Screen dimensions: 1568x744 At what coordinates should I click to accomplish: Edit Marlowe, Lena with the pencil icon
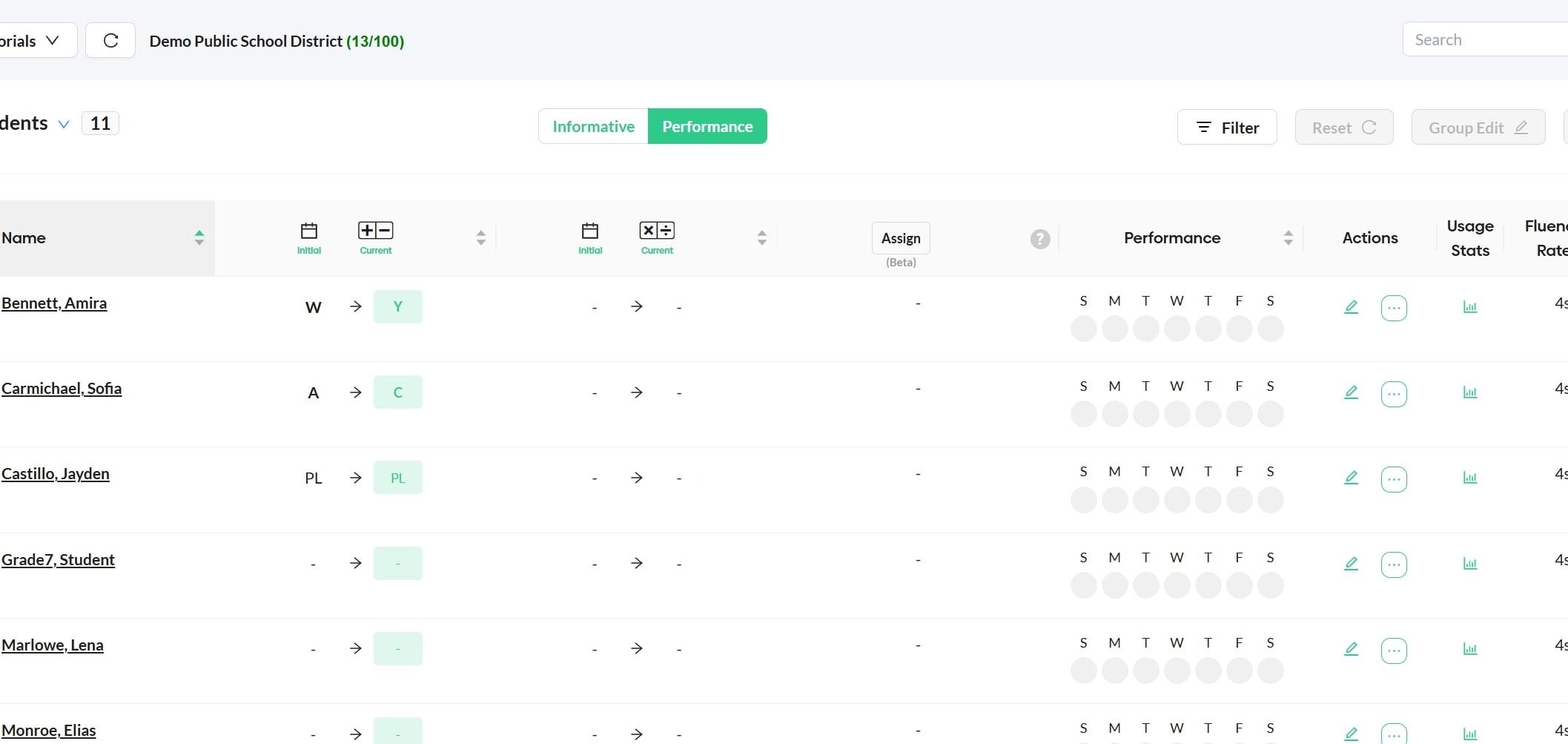point(1351,648)
